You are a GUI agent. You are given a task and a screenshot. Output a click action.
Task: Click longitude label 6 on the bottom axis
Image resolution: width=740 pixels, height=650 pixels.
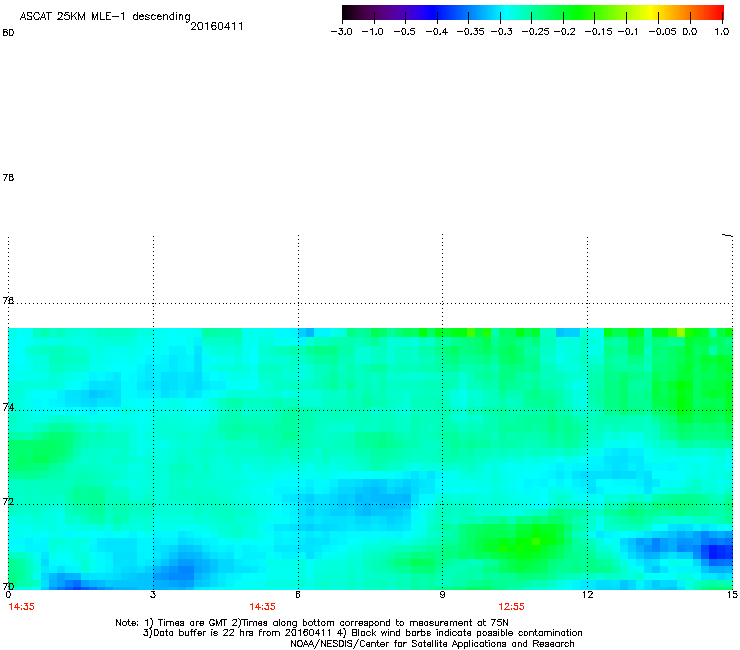pyautogui.click(x=298, y=595)
